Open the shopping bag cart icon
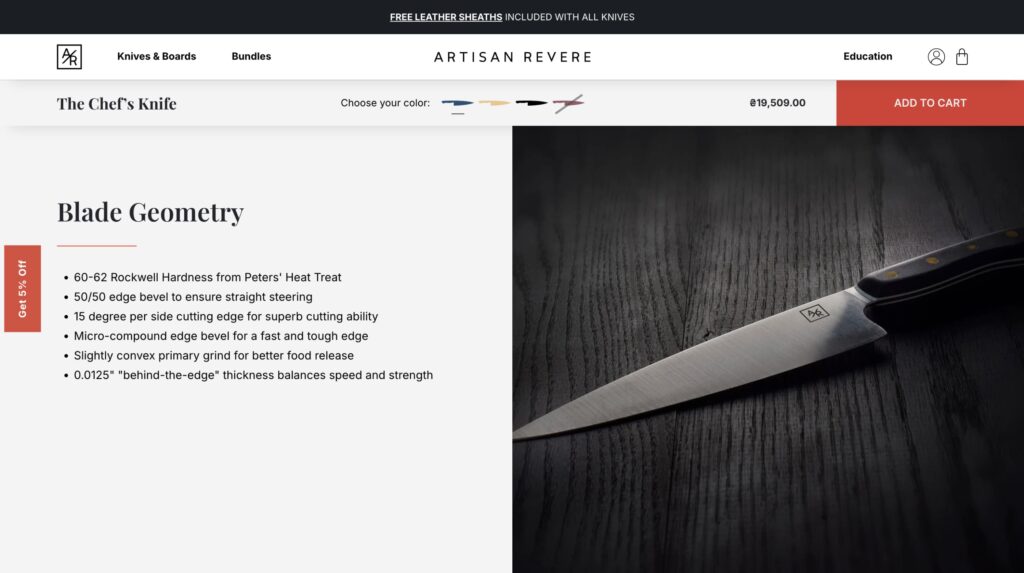 point(962,57)
